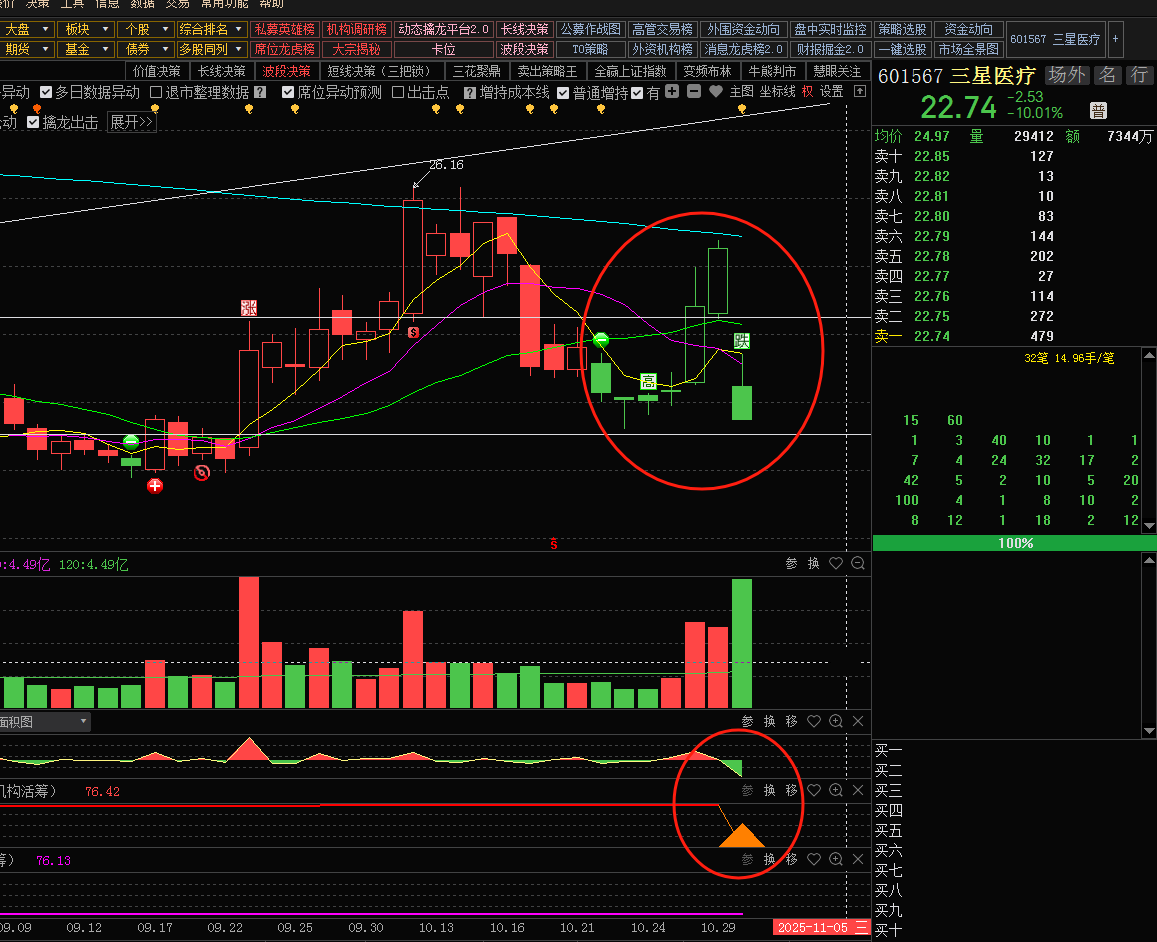Image resolution: width=1157 pixels, height=942 pixels.
Task: Favorite the 面积图 panel with heart icon
Action: point(814,721)
